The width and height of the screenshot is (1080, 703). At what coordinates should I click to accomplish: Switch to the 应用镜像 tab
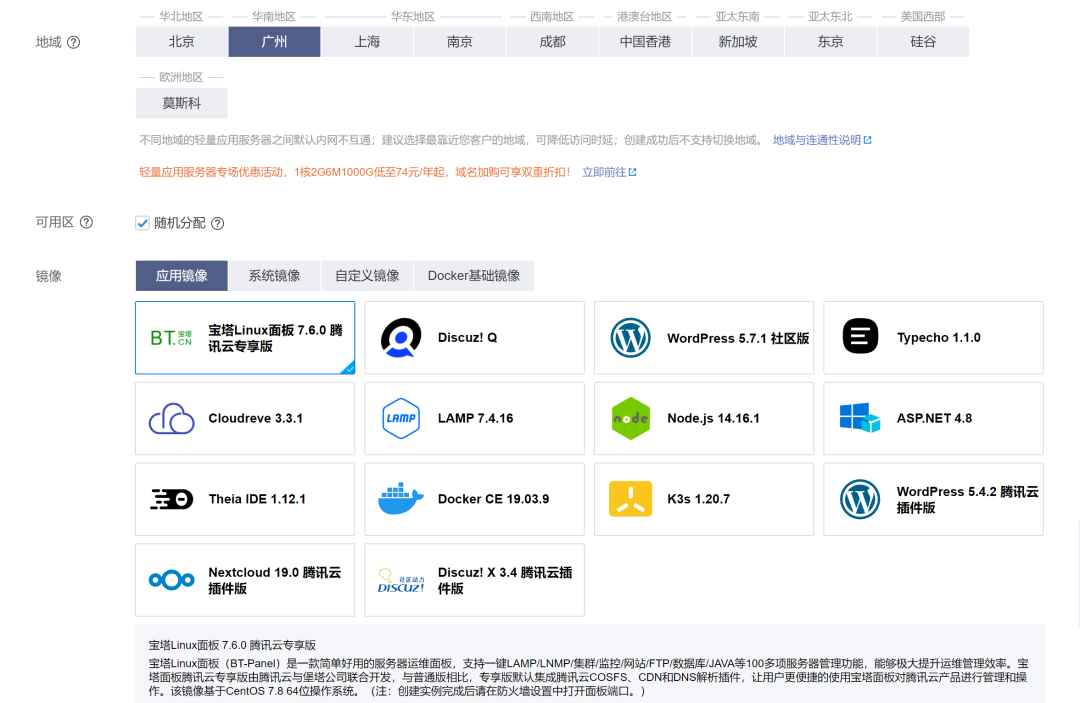click(182, 275)
